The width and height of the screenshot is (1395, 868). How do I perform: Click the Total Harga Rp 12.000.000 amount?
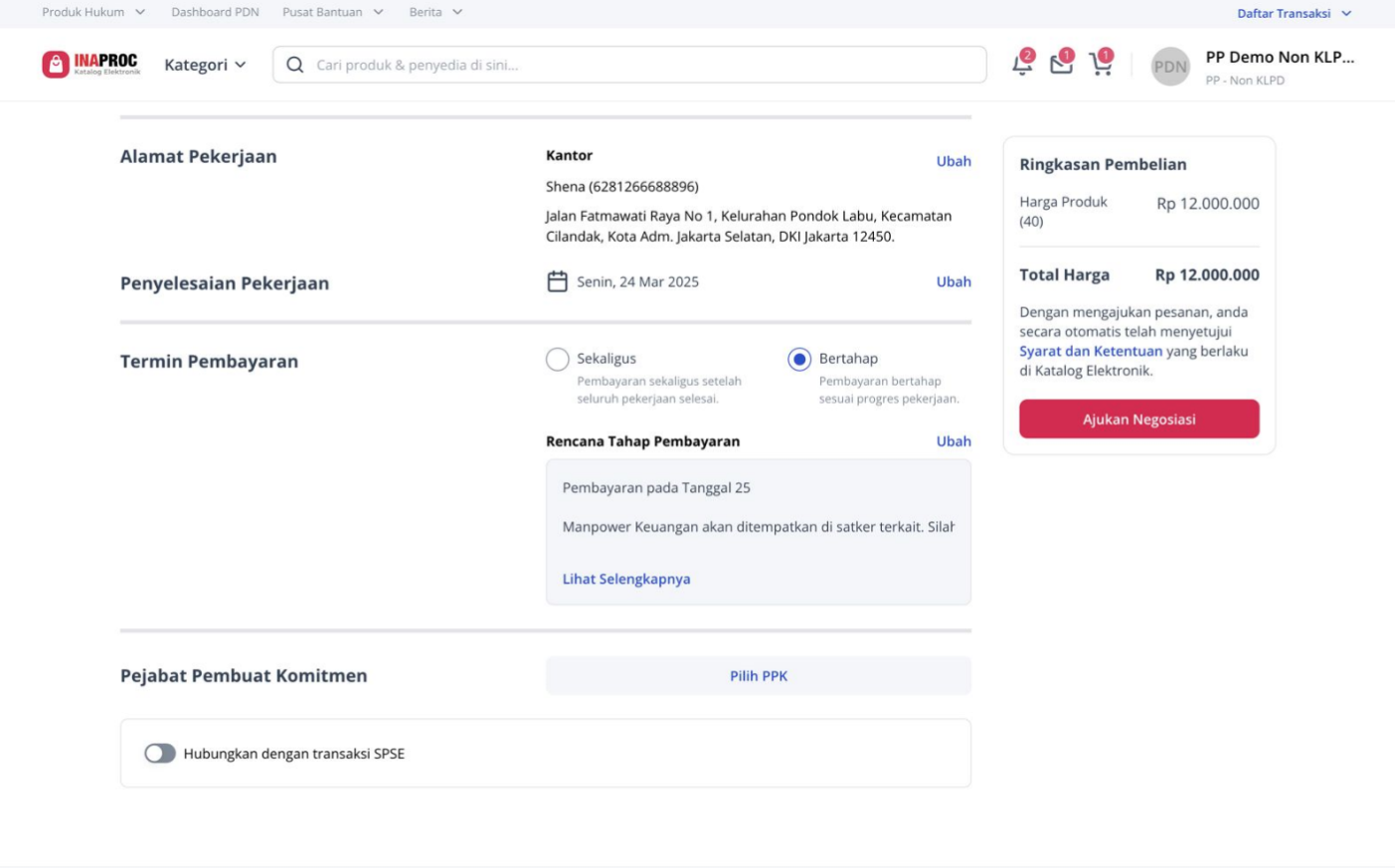pos(1207,274)
